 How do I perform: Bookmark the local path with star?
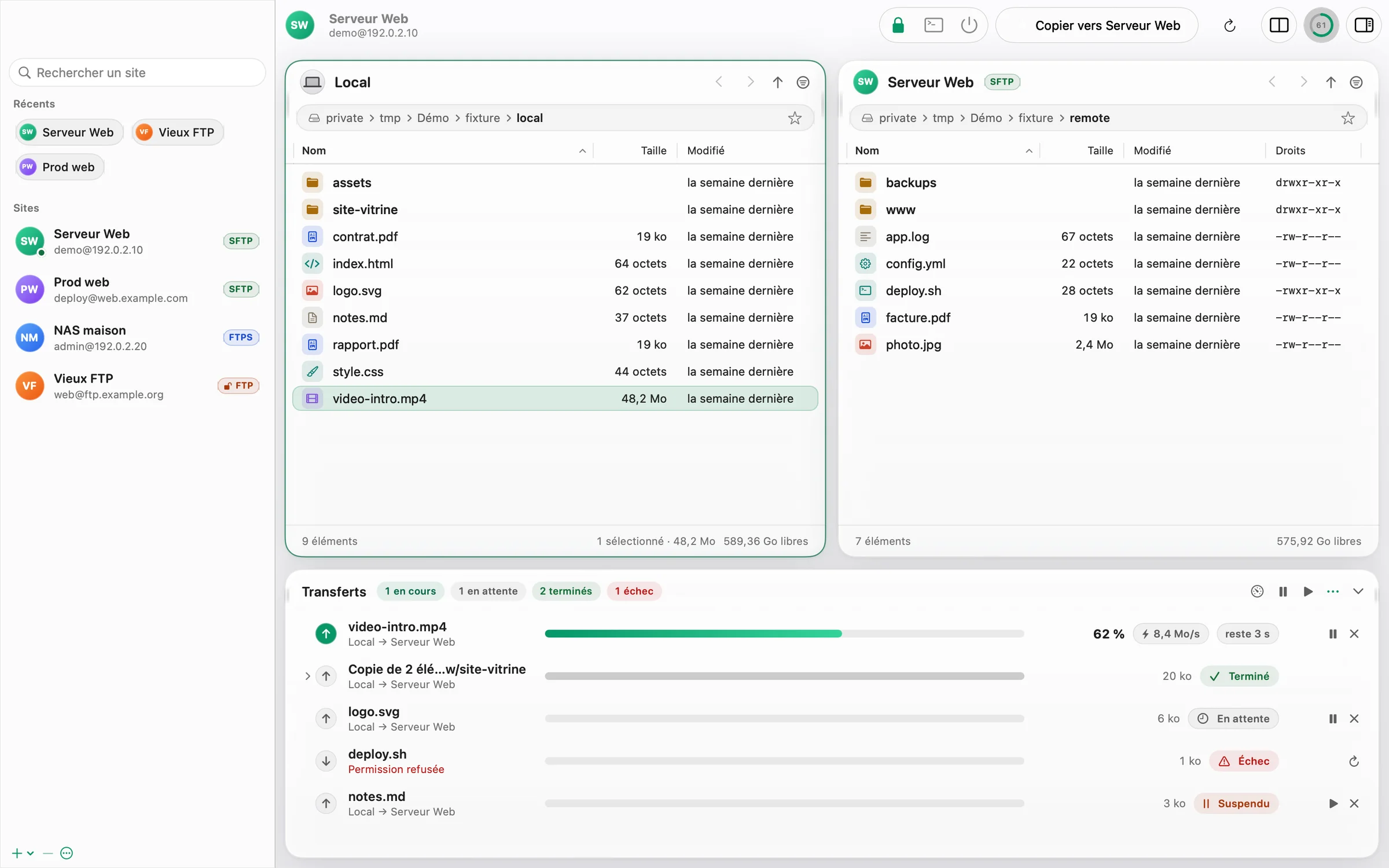795,118
